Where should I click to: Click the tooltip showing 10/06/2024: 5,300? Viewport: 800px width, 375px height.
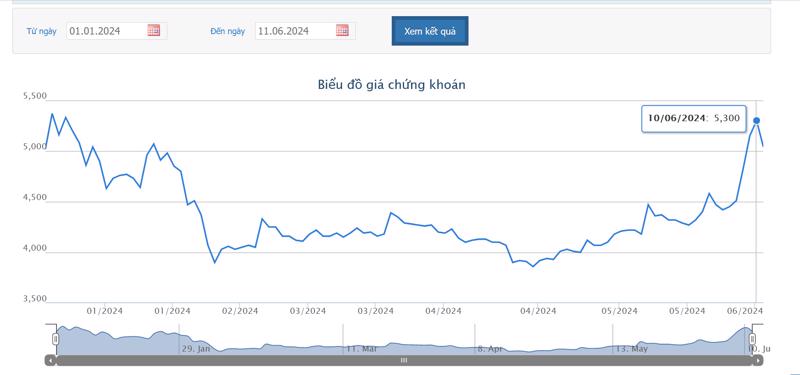point(694,118)
